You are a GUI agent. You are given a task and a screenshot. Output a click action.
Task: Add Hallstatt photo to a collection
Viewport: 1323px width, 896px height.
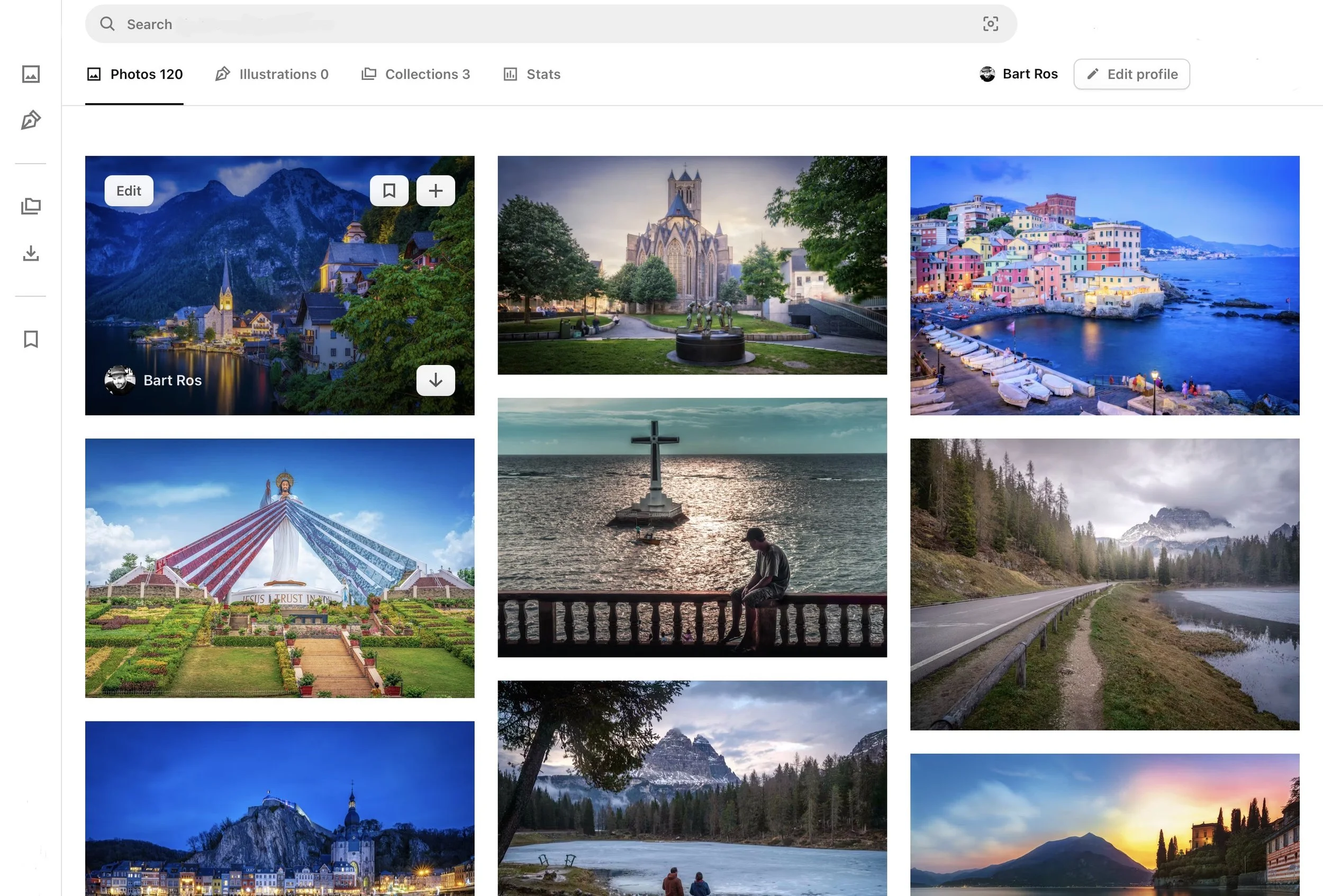tap(436, 190)
